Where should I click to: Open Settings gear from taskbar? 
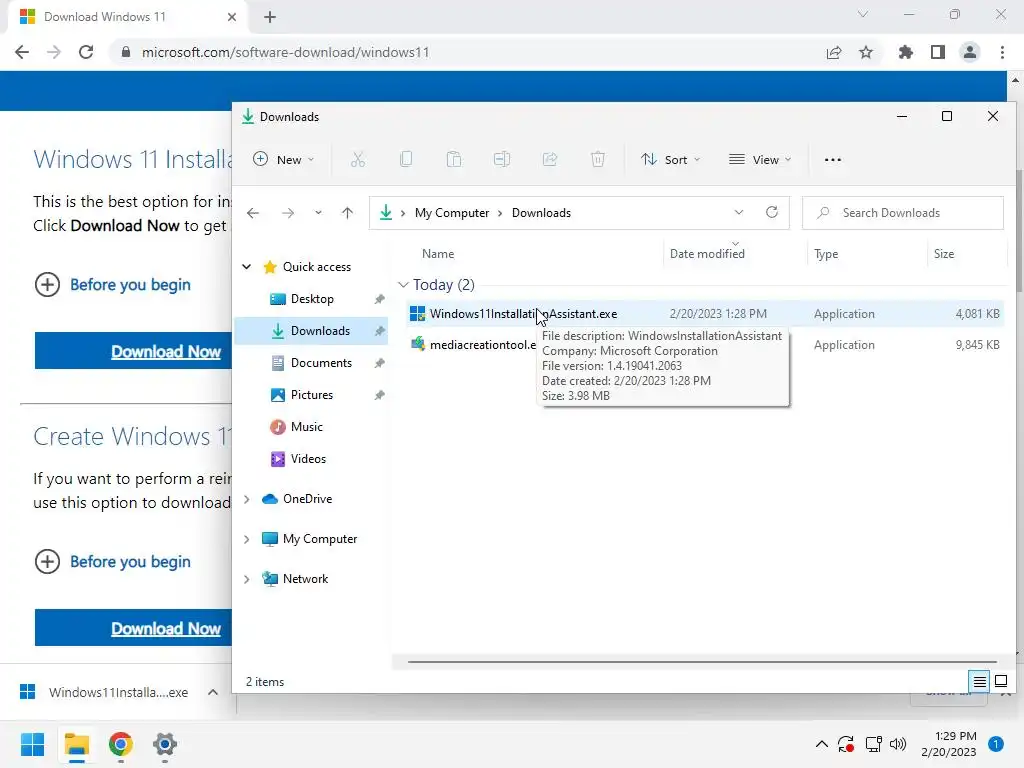tap(165, 744)
